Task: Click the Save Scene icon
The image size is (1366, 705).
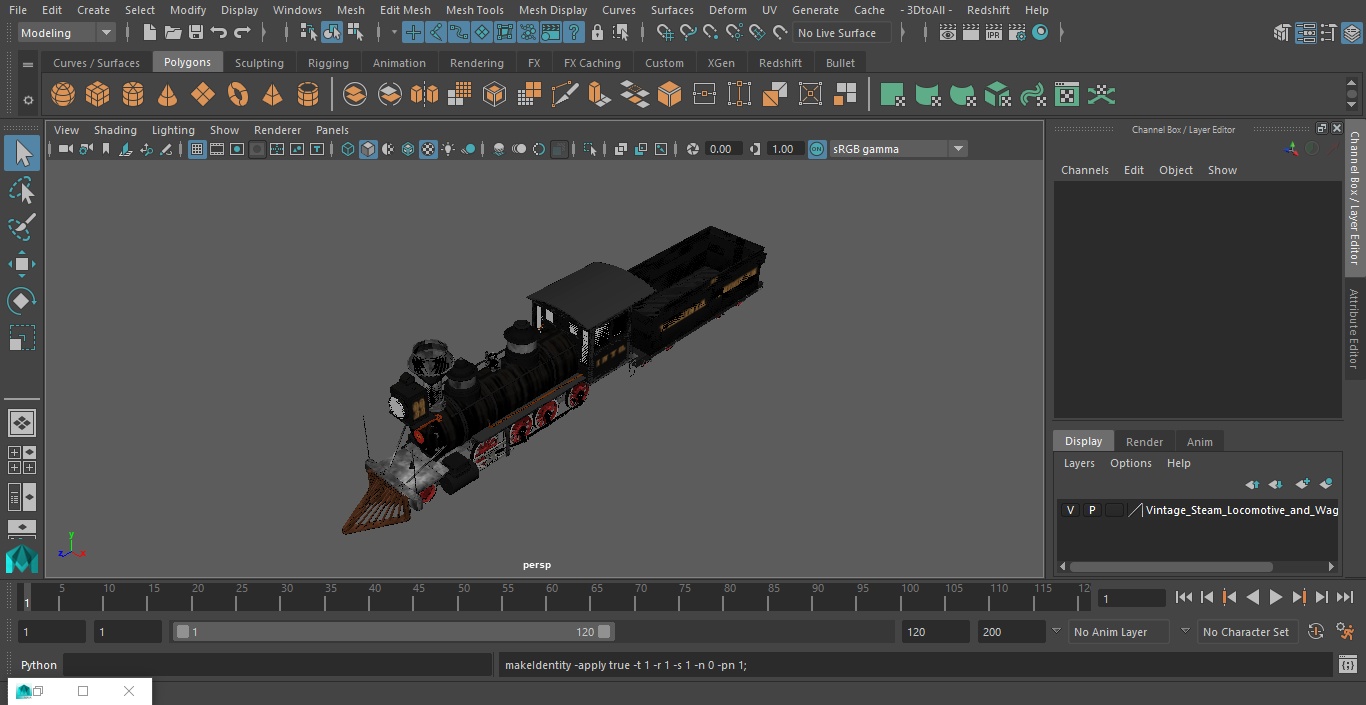Action: tap(196, 33)
